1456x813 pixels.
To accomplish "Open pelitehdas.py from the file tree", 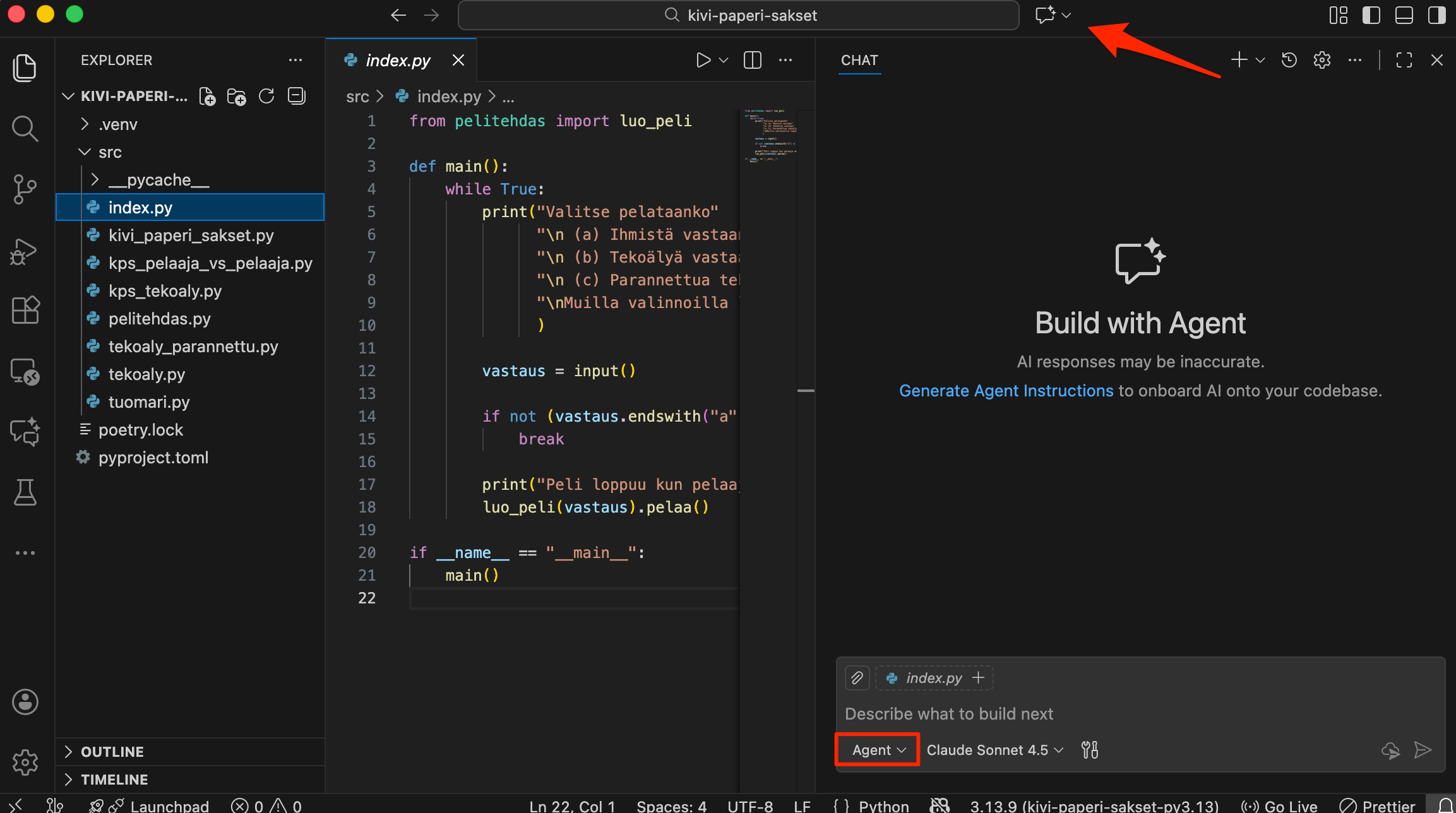I will point(159,319).
